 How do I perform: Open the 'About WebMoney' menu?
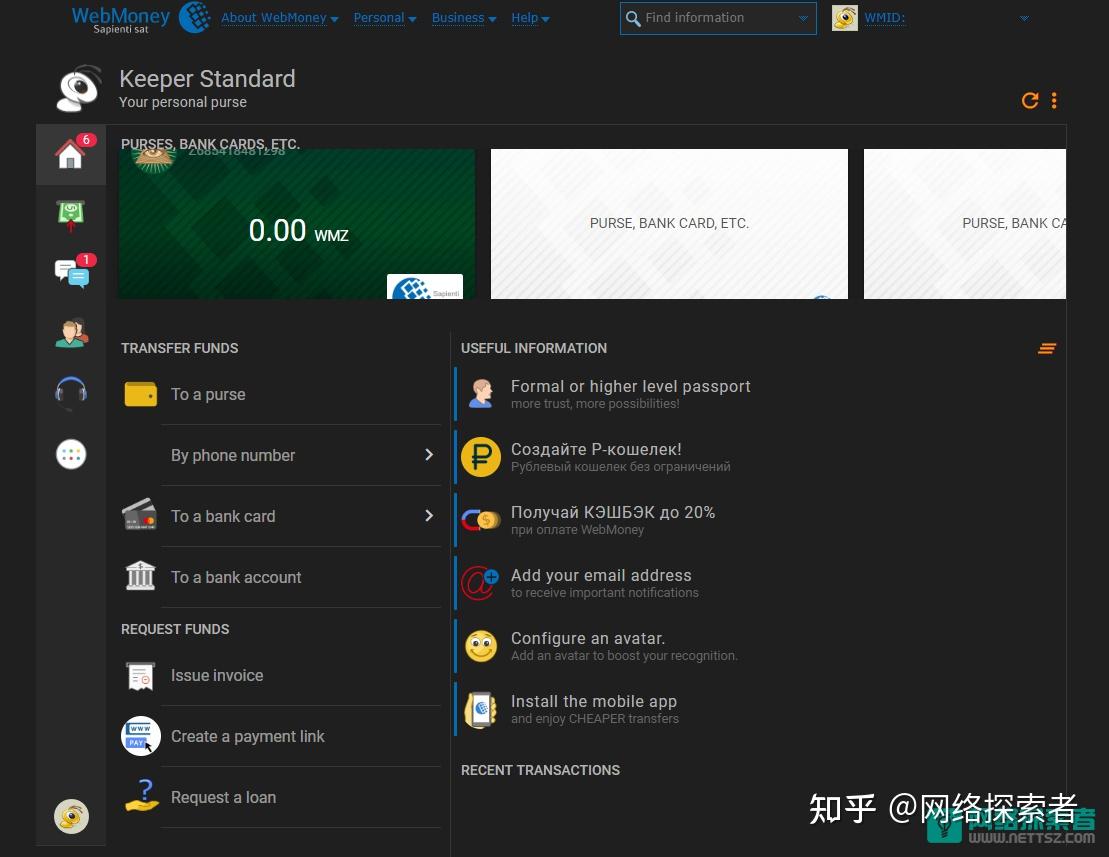click(x=274, y=17)
